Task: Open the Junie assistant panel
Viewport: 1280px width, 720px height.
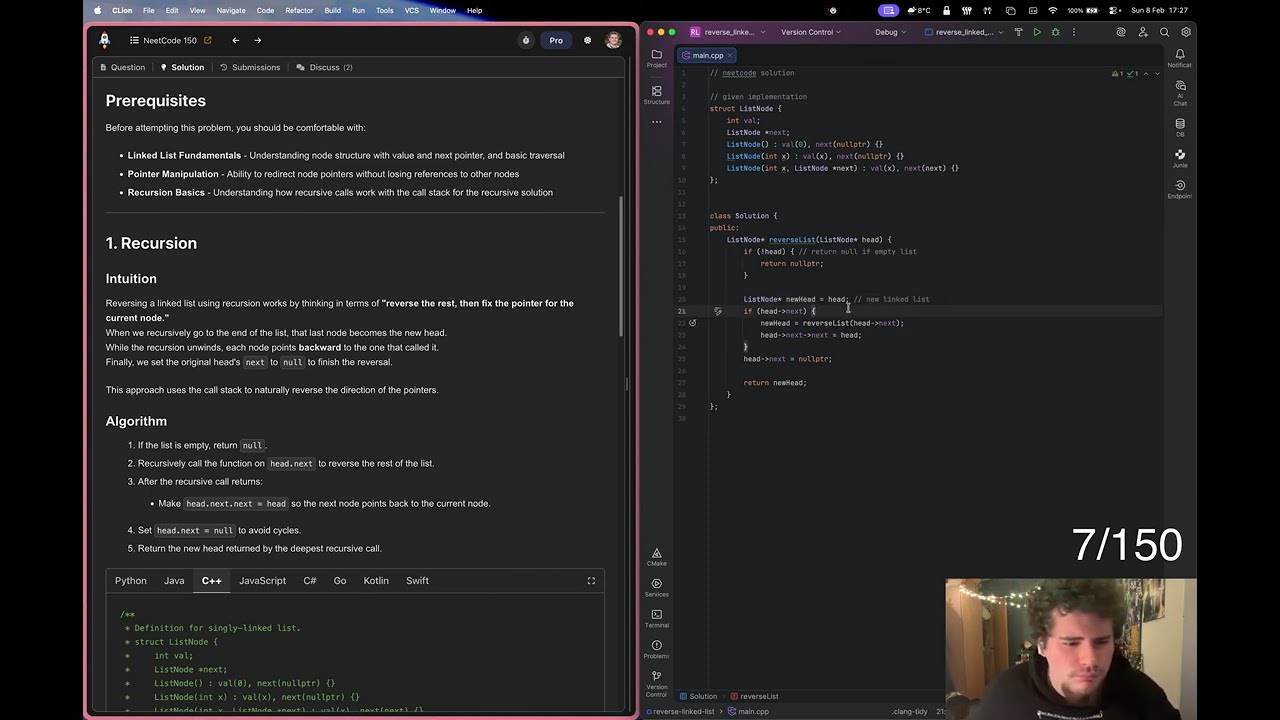Action: [x=1180, y=158]
